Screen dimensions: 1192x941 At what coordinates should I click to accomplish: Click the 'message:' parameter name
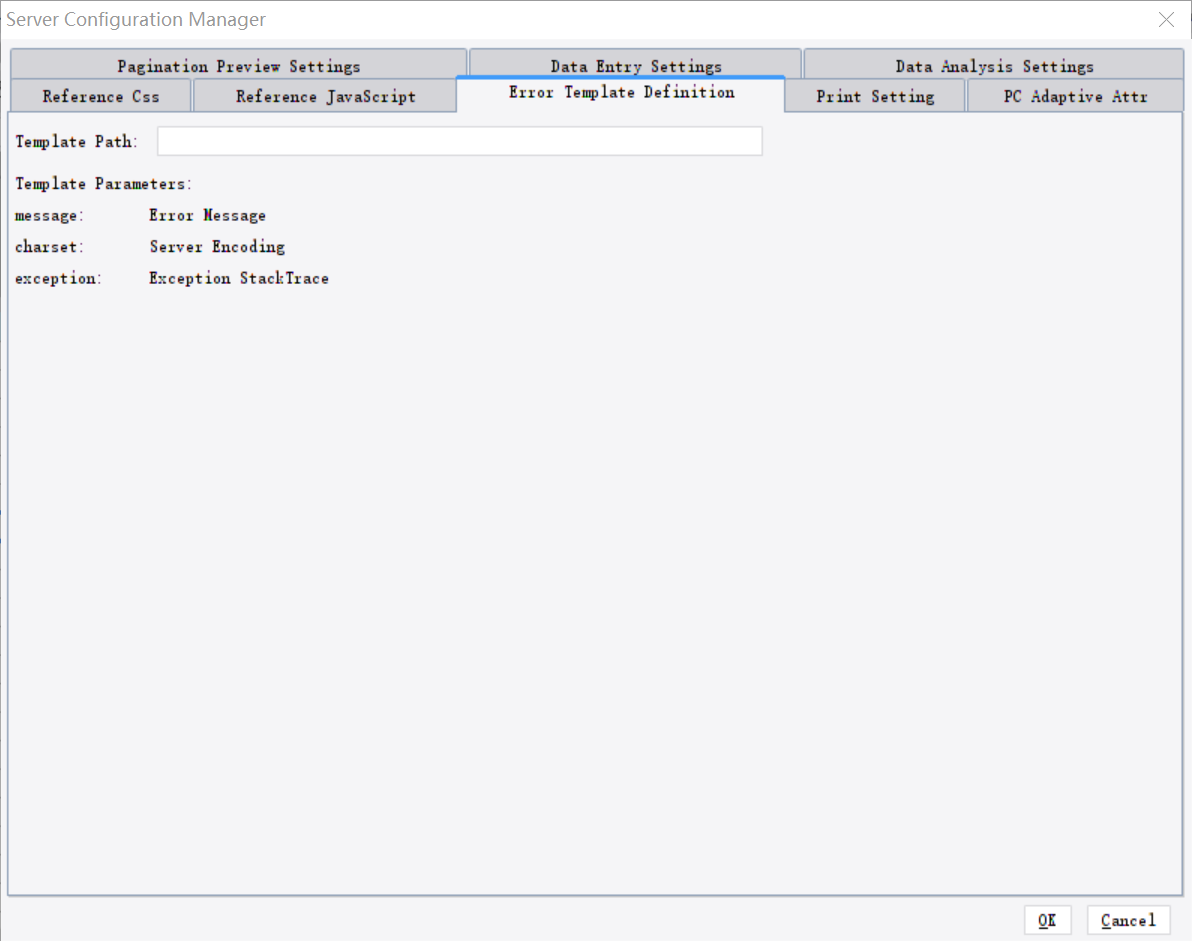click(x=49, y=216)
